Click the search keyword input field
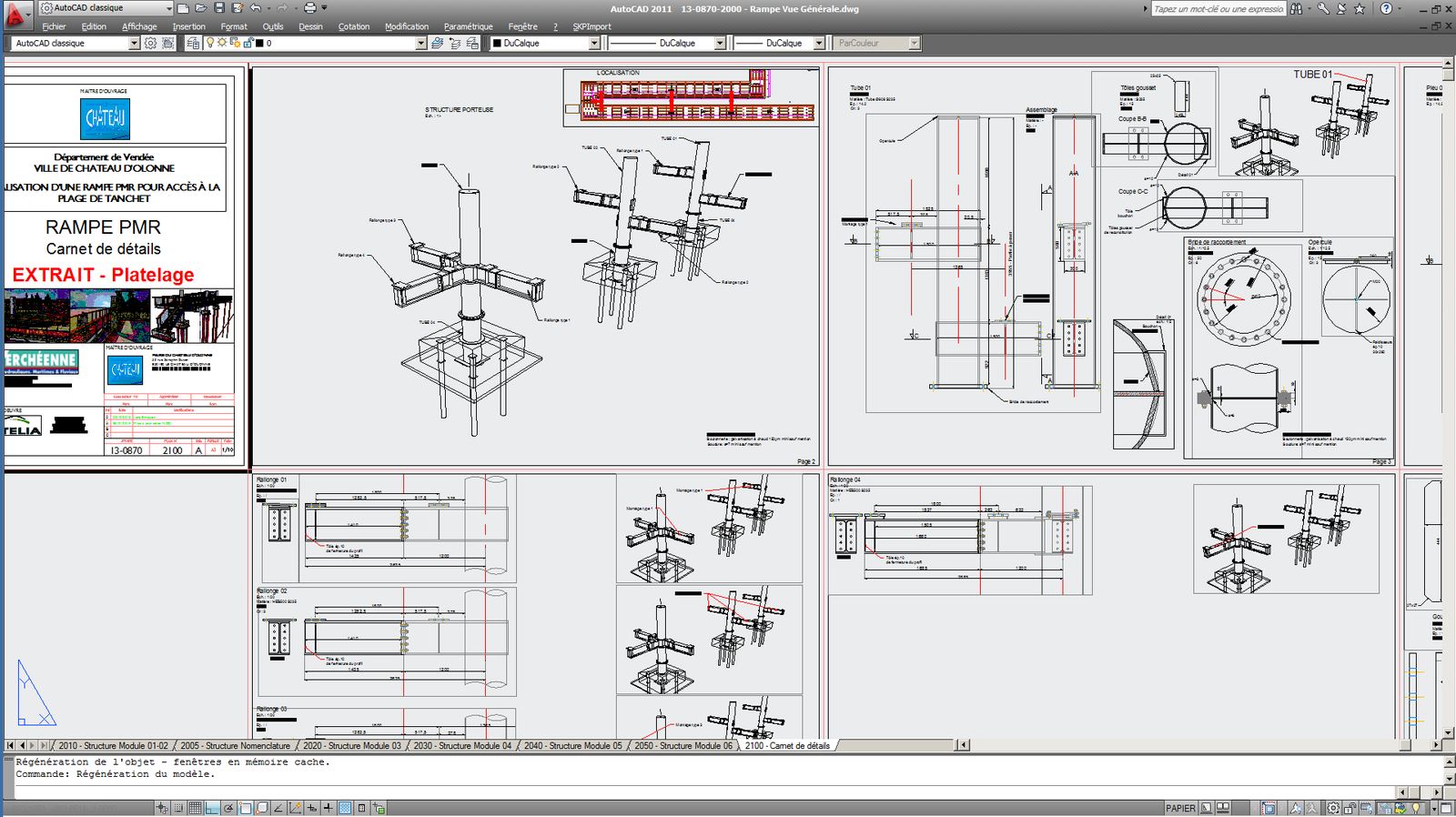This screenshot has width=1456, height=817. [1218, 8]
